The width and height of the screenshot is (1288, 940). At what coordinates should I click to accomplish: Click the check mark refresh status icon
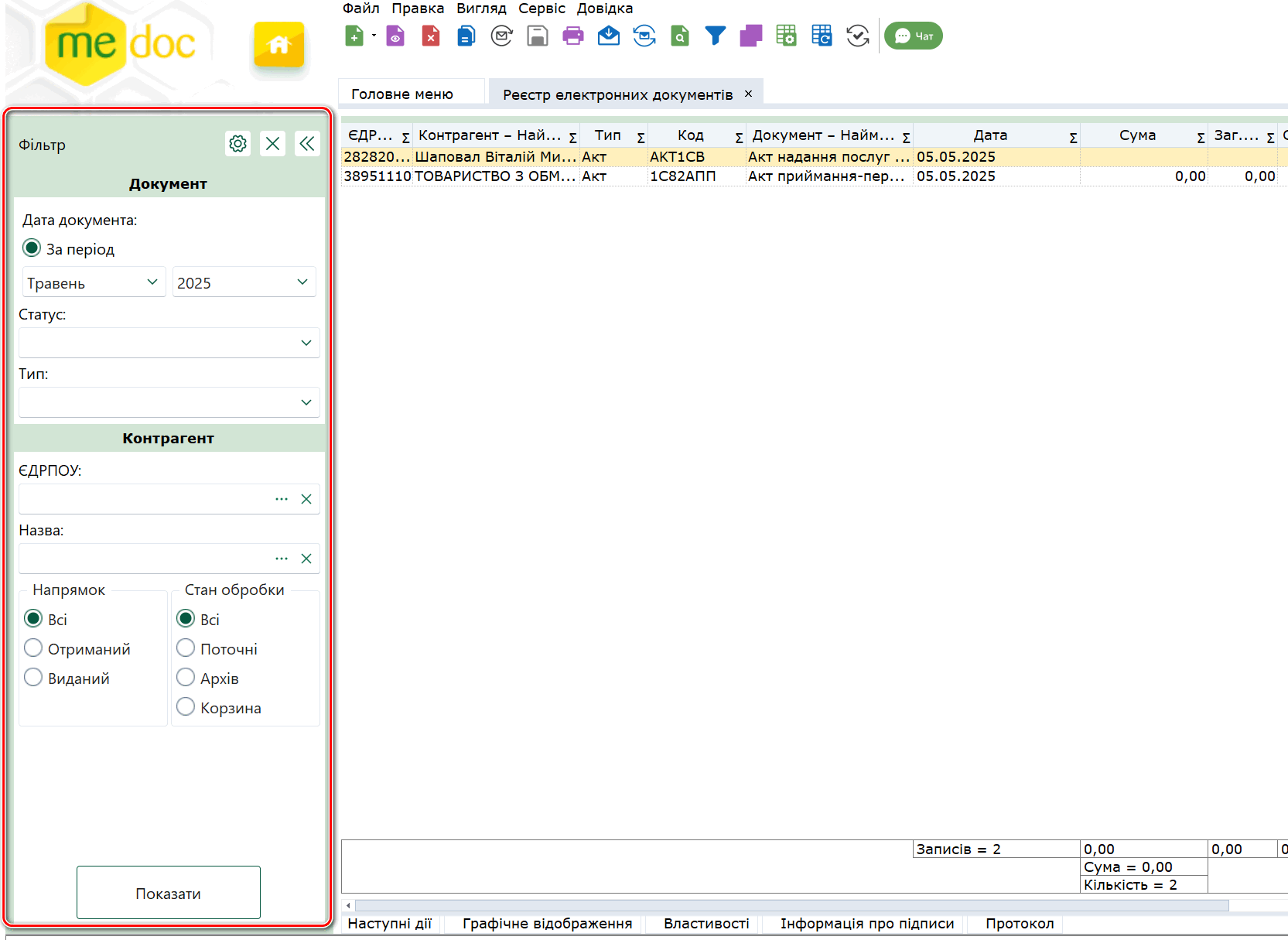(858, 36)
